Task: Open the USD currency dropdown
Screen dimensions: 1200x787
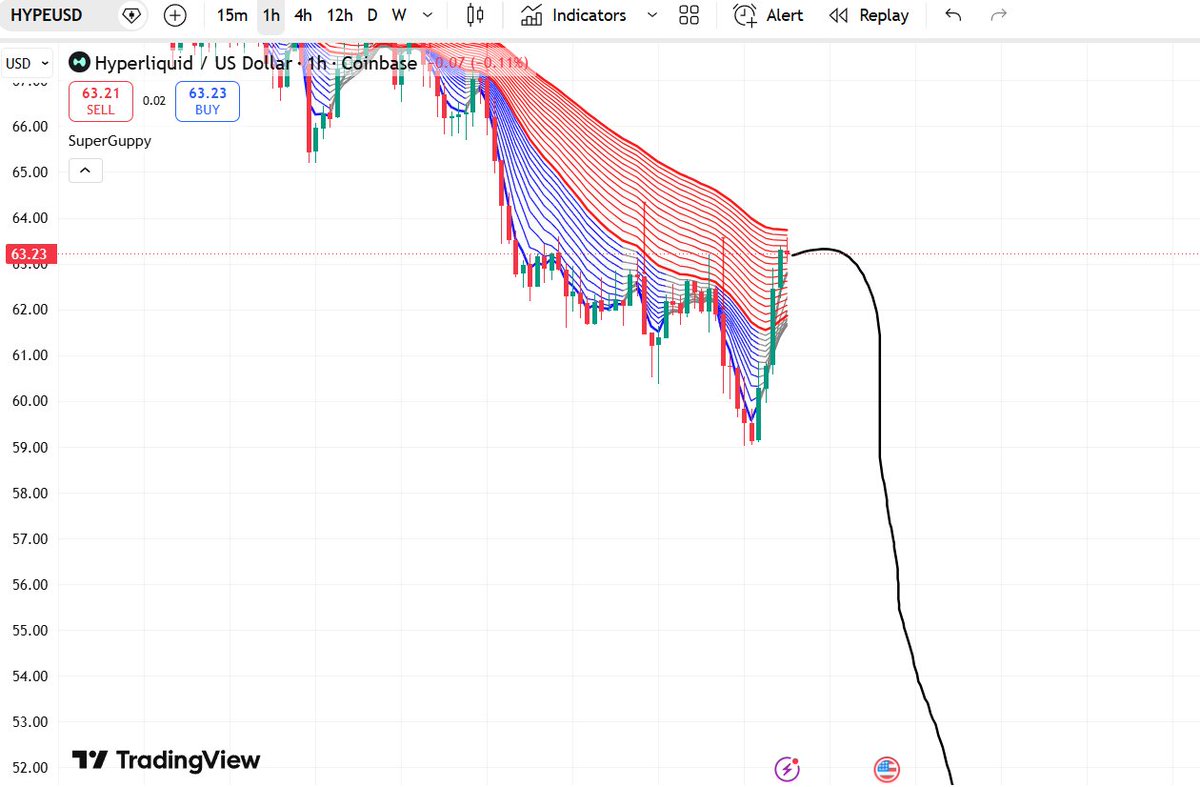Action: click(x=27, y=64)
